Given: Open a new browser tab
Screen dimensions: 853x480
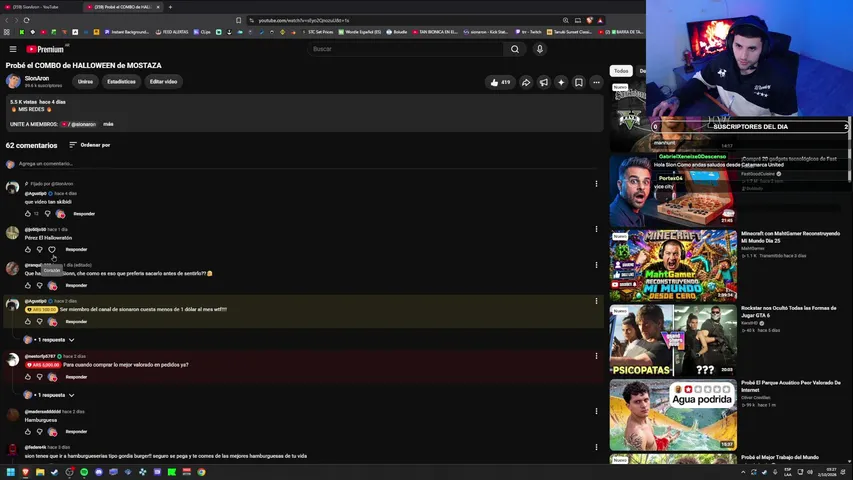Looking at the screenshot, I should pos(170,7).
